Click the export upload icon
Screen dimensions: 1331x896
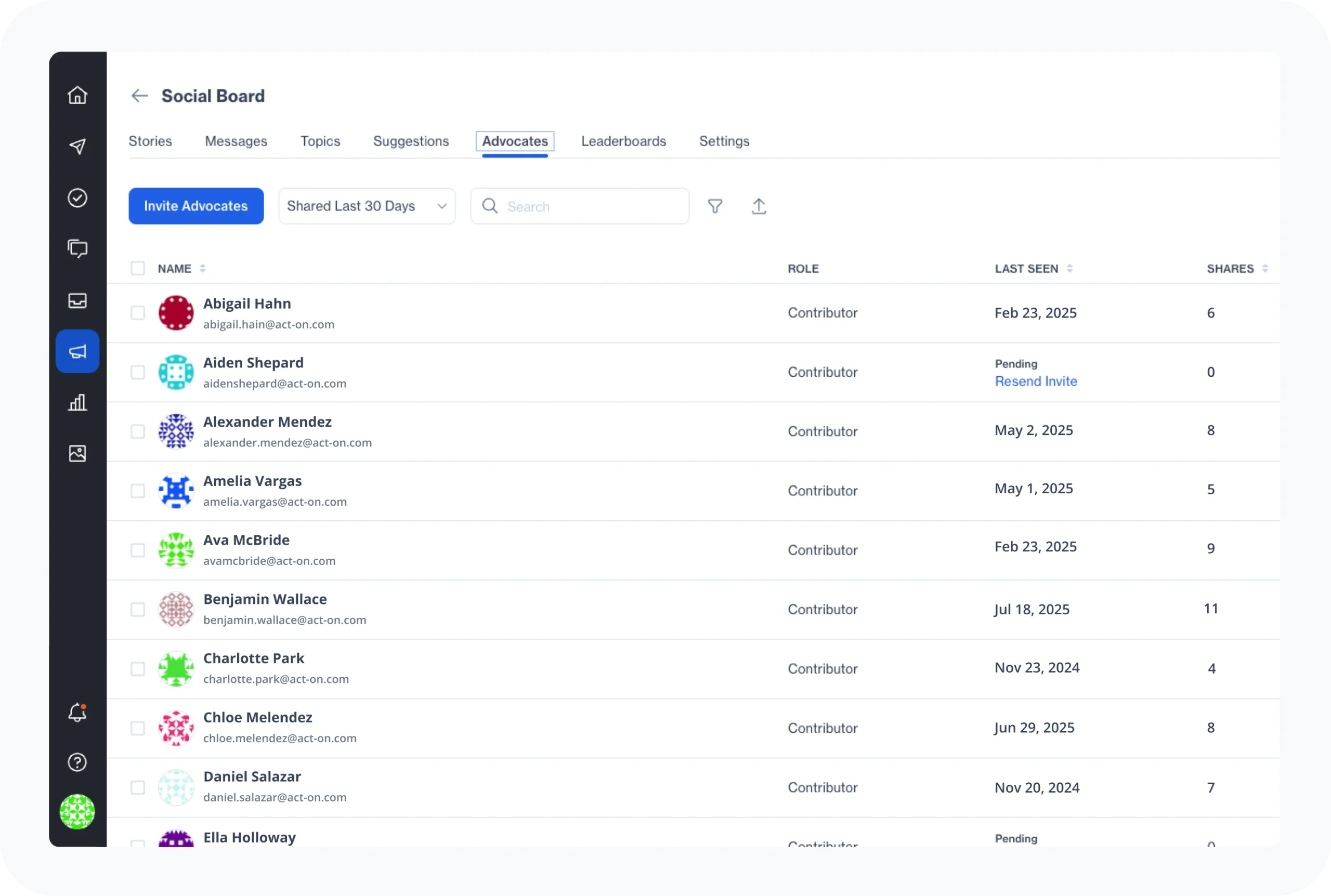pyautogui.click(x=759, y=206)
